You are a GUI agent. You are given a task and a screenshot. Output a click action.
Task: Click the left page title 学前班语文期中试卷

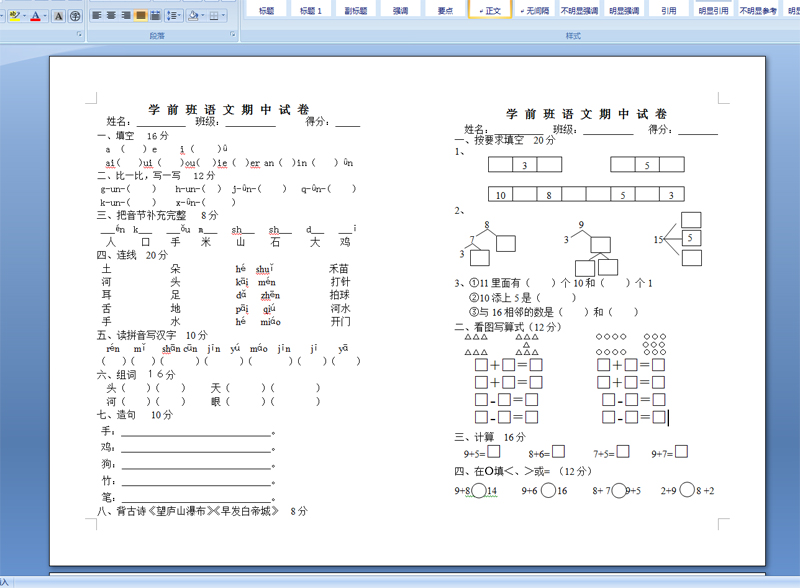coord(229,109)
